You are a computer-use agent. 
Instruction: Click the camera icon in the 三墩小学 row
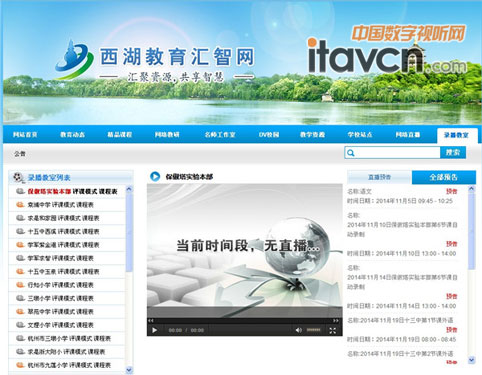[20, 298]
